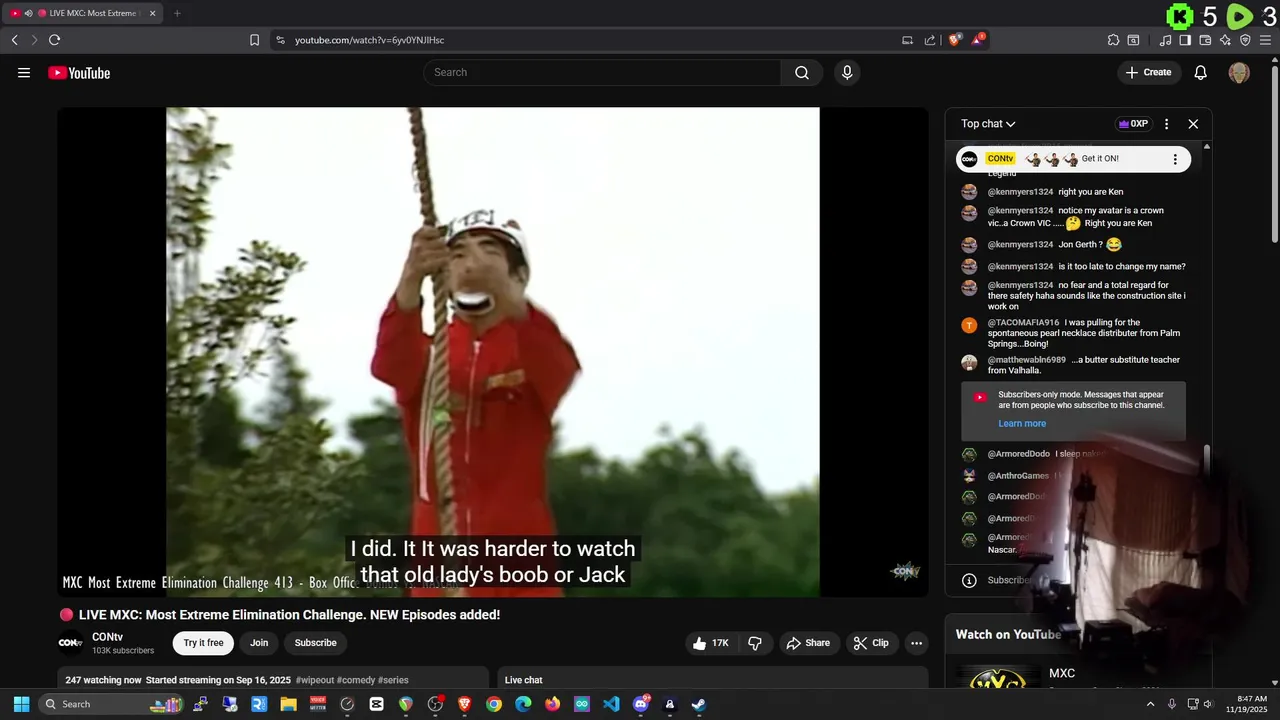Screen dimensions: 1280x720
Task: Open the Brave playlist music icon
Action: pyautogui.click(x=1165, y=40)
